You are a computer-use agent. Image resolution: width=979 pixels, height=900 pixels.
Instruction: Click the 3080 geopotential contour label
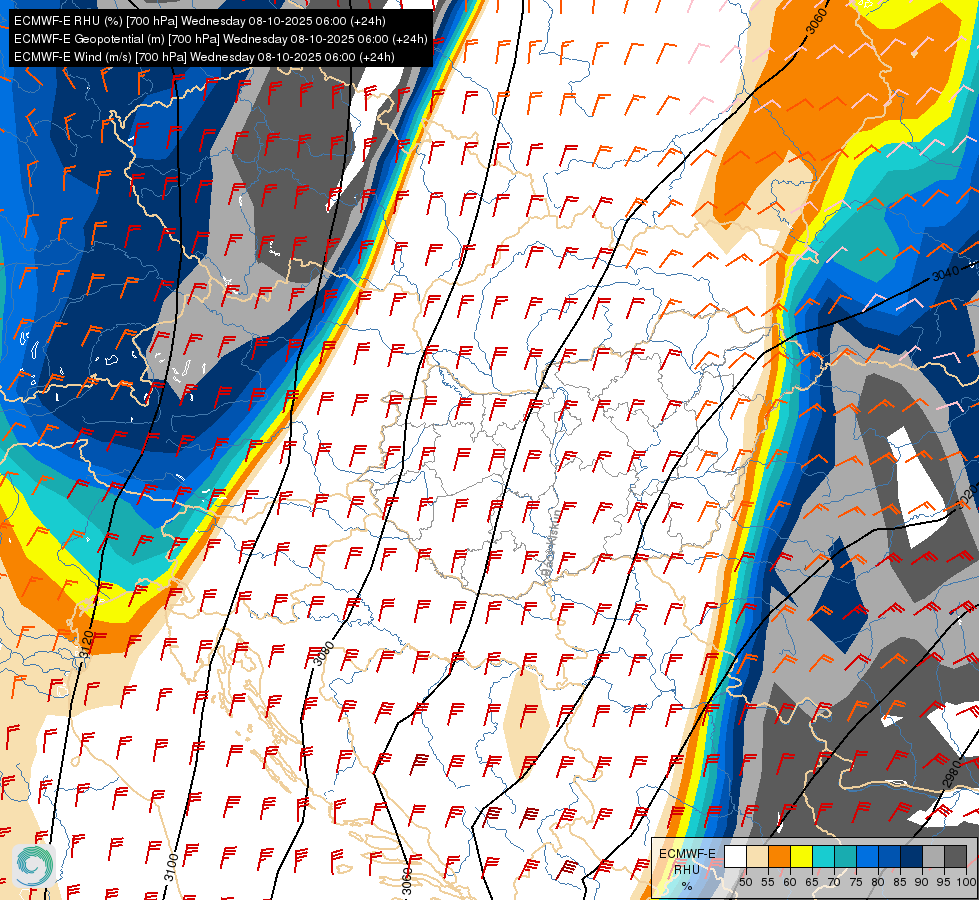click(324, 653)
